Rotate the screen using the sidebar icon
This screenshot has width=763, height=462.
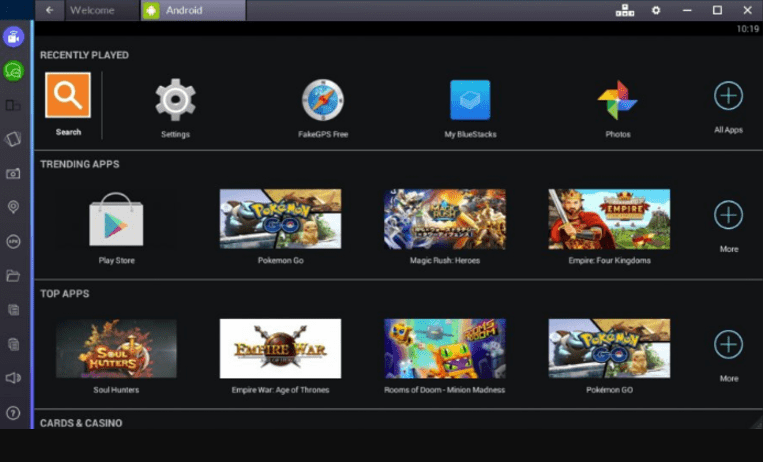13,139
